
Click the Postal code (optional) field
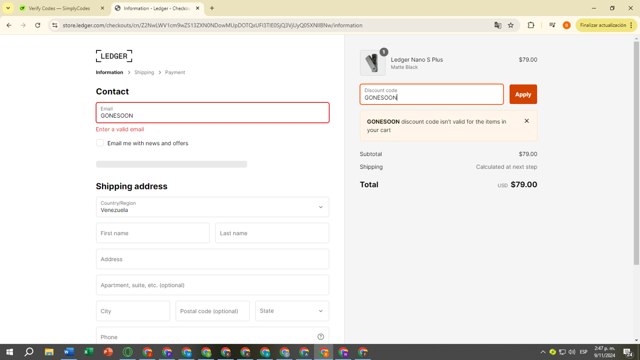[x=212, y=311]
